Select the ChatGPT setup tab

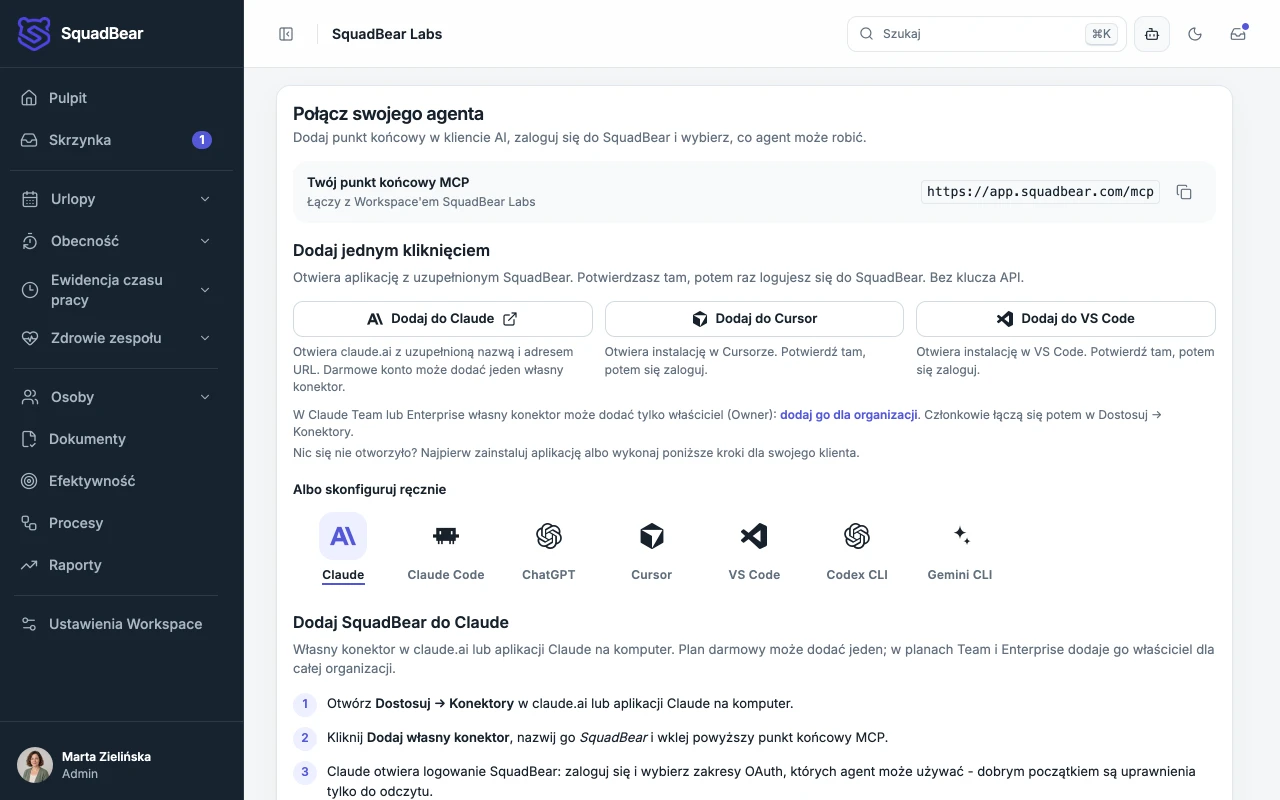pos(549,548)
